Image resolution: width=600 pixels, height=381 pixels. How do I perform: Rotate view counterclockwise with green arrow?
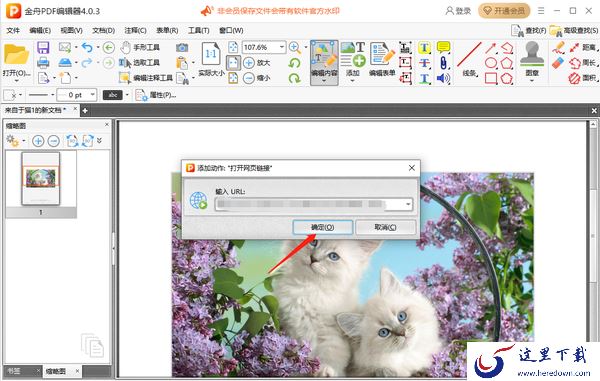295,63
